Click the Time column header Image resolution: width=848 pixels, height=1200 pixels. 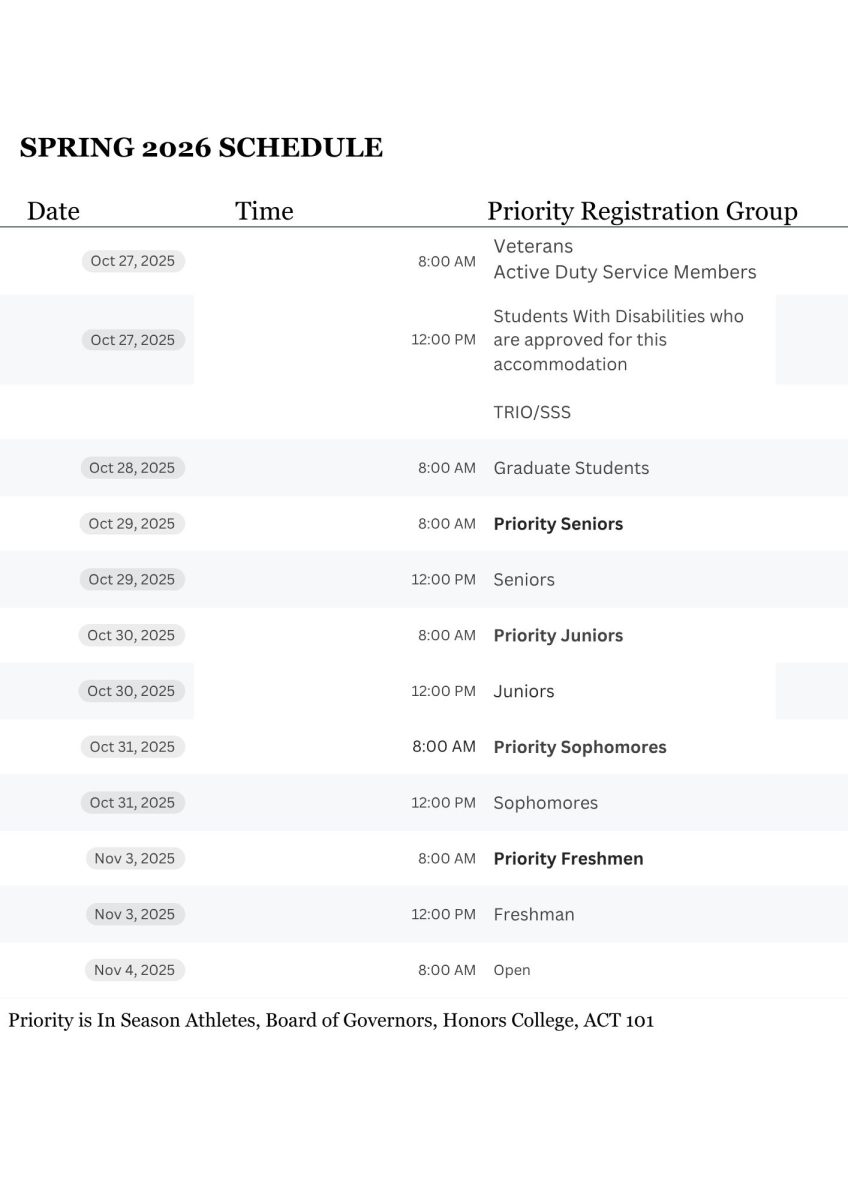264,211
